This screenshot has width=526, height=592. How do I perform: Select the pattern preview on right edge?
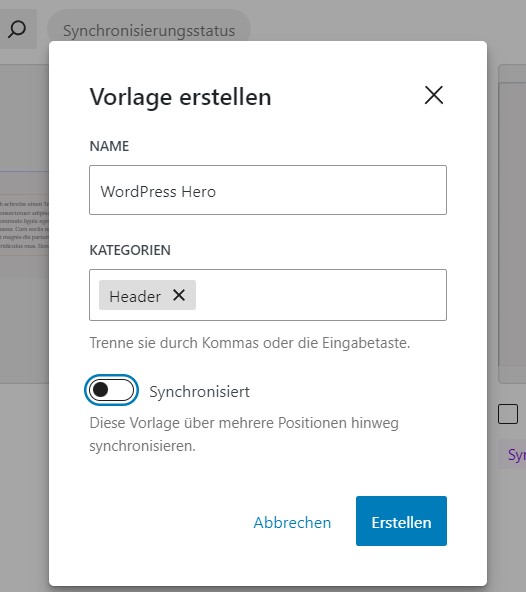point(512,224)
